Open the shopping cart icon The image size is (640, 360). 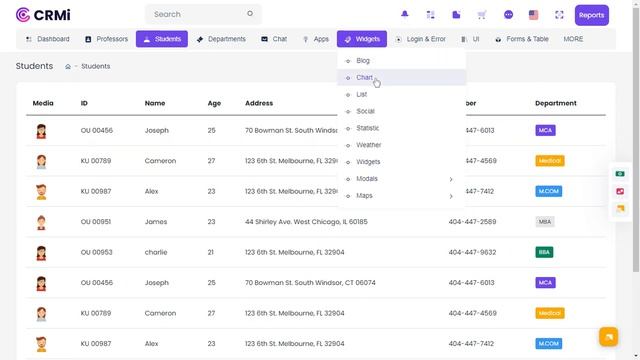482,15
